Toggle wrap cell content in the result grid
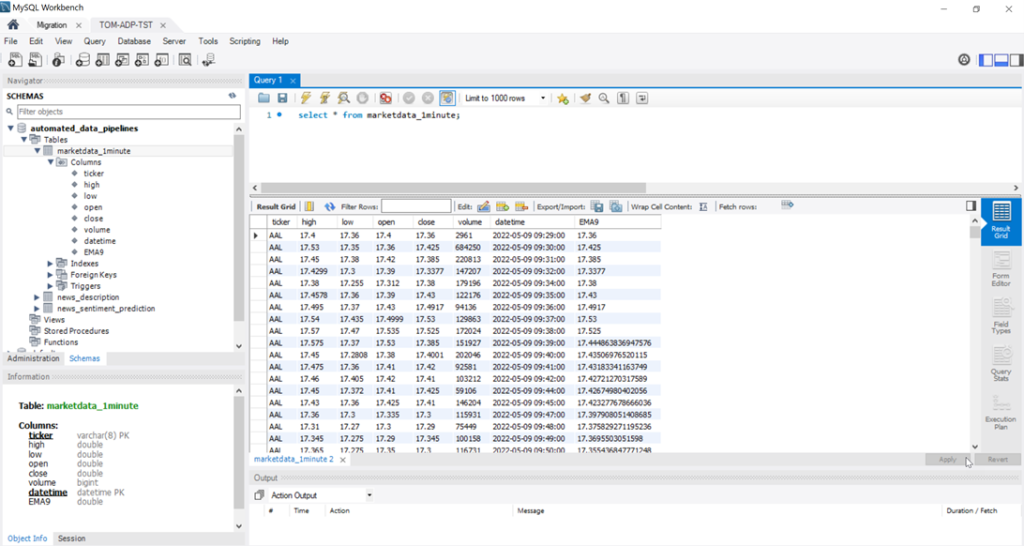The height and width of the screenshot is (546, 1024). [x=703, y=206]
